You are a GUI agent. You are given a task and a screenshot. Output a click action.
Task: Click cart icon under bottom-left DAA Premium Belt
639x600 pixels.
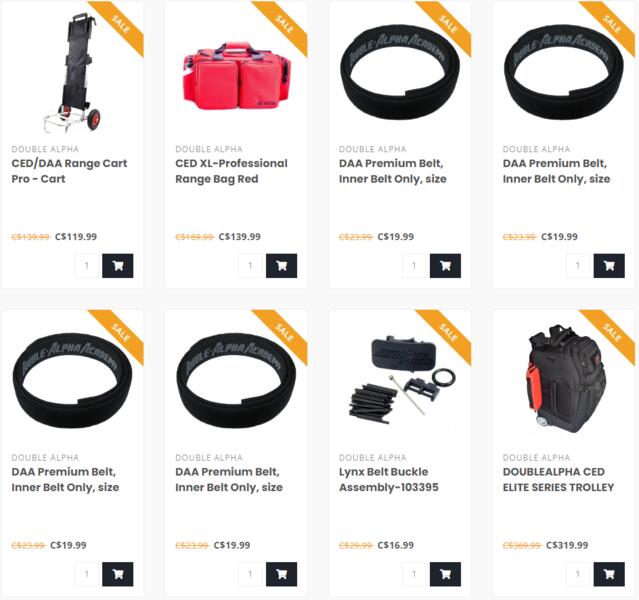coord(117,574)
